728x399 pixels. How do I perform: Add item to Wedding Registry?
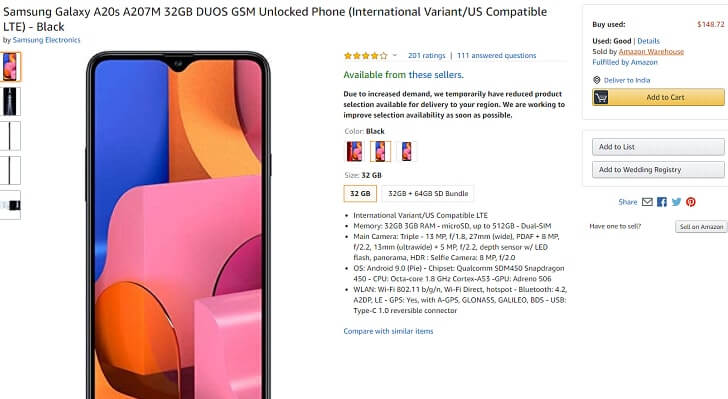point(658,170)
